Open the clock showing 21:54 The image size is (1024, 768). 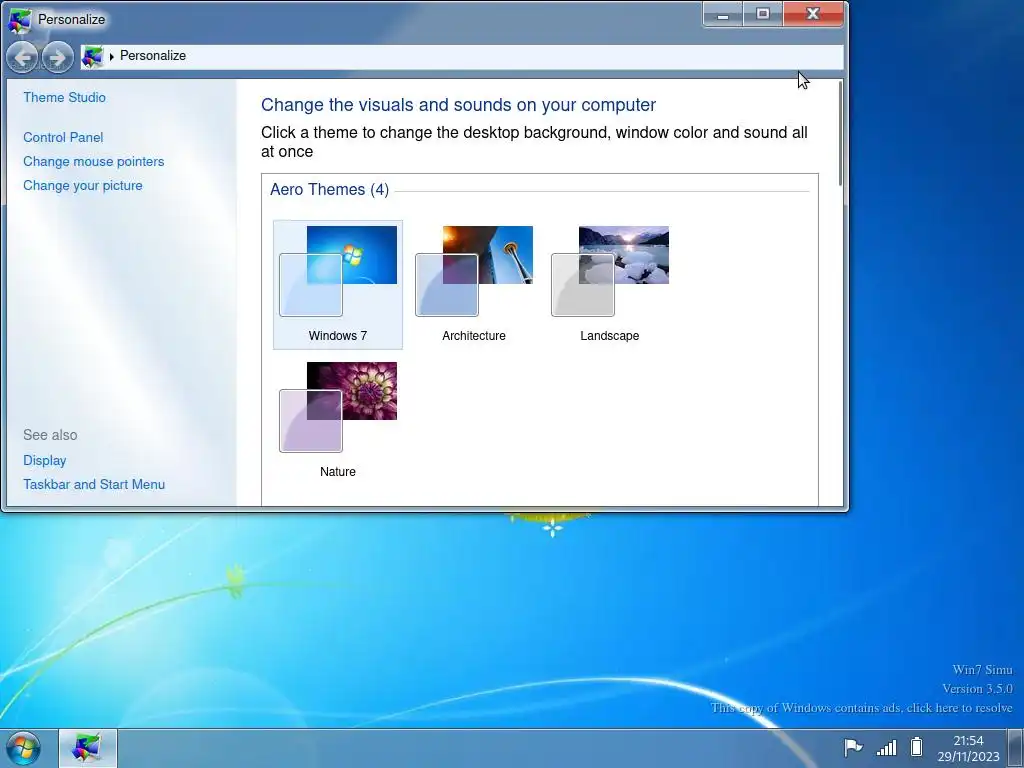(x=968, y=748)
